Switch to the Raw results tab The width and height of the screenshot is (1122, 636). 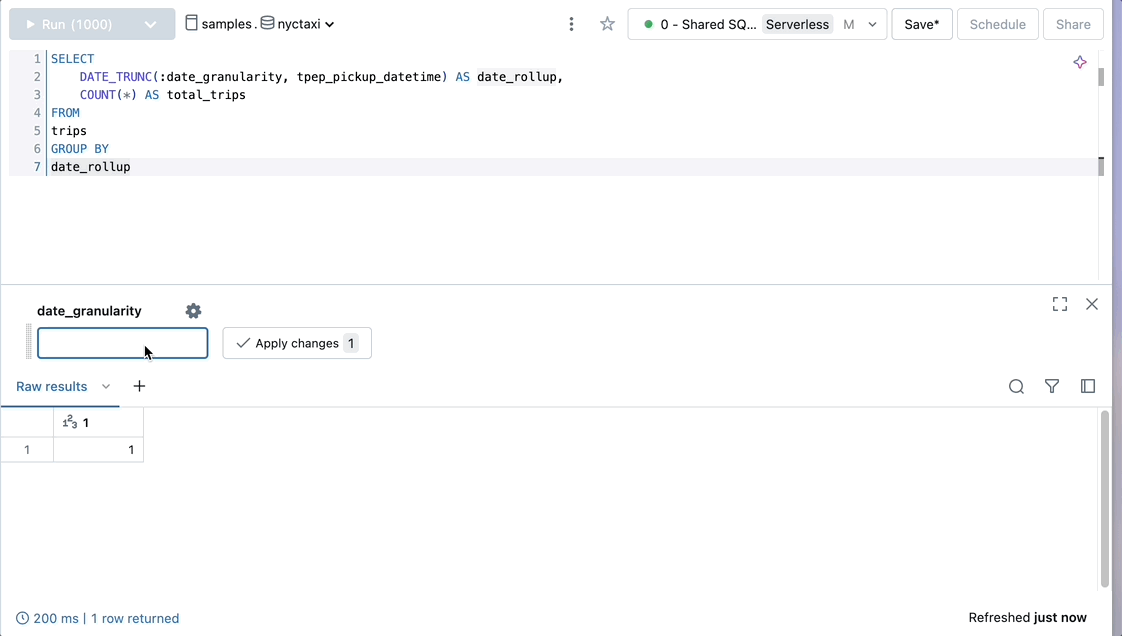click(x=51, y=386)
